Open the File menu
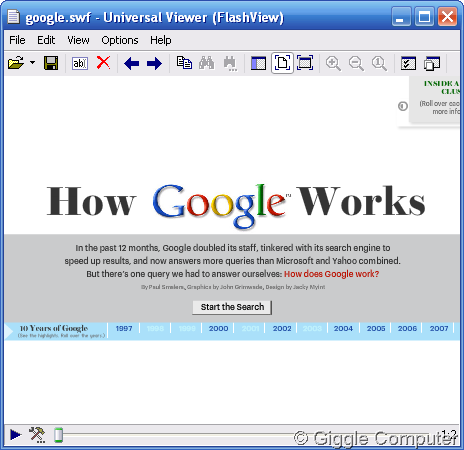The height and width of the screenshot is (450, 464). 17,40
